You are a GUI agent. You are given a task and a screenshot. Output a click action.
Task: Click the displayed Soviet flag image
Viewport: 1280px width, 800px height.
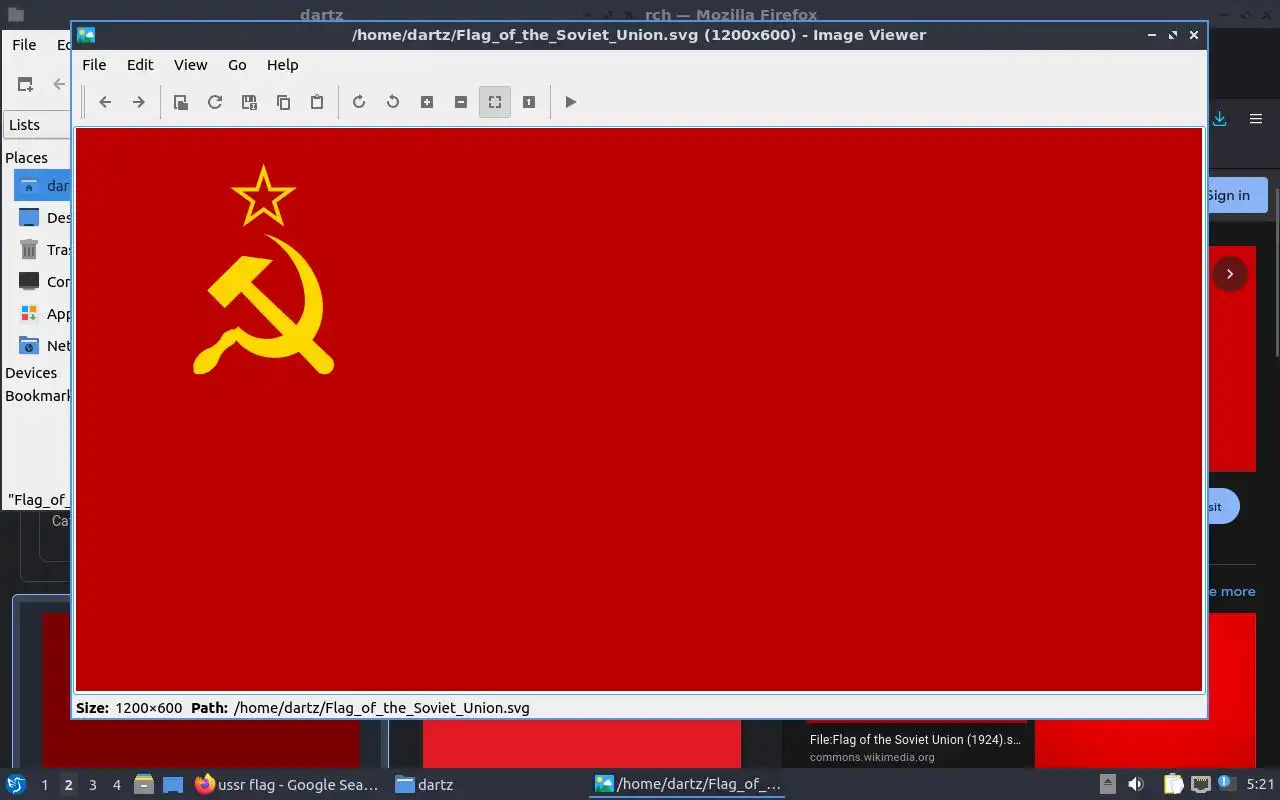tap(639, 409)
